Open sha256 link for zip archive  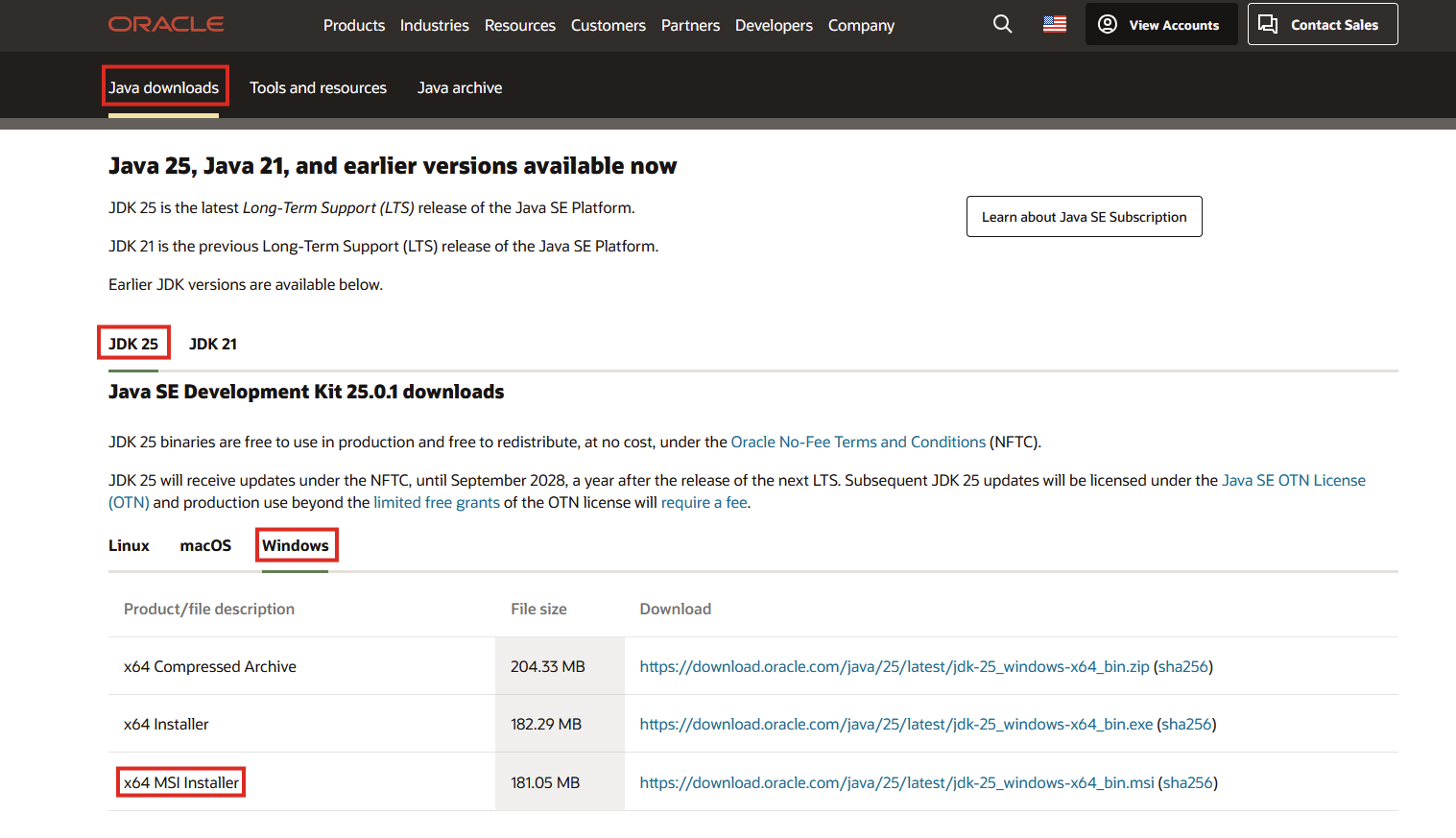pyautogui.click(x=1183, y=666)
